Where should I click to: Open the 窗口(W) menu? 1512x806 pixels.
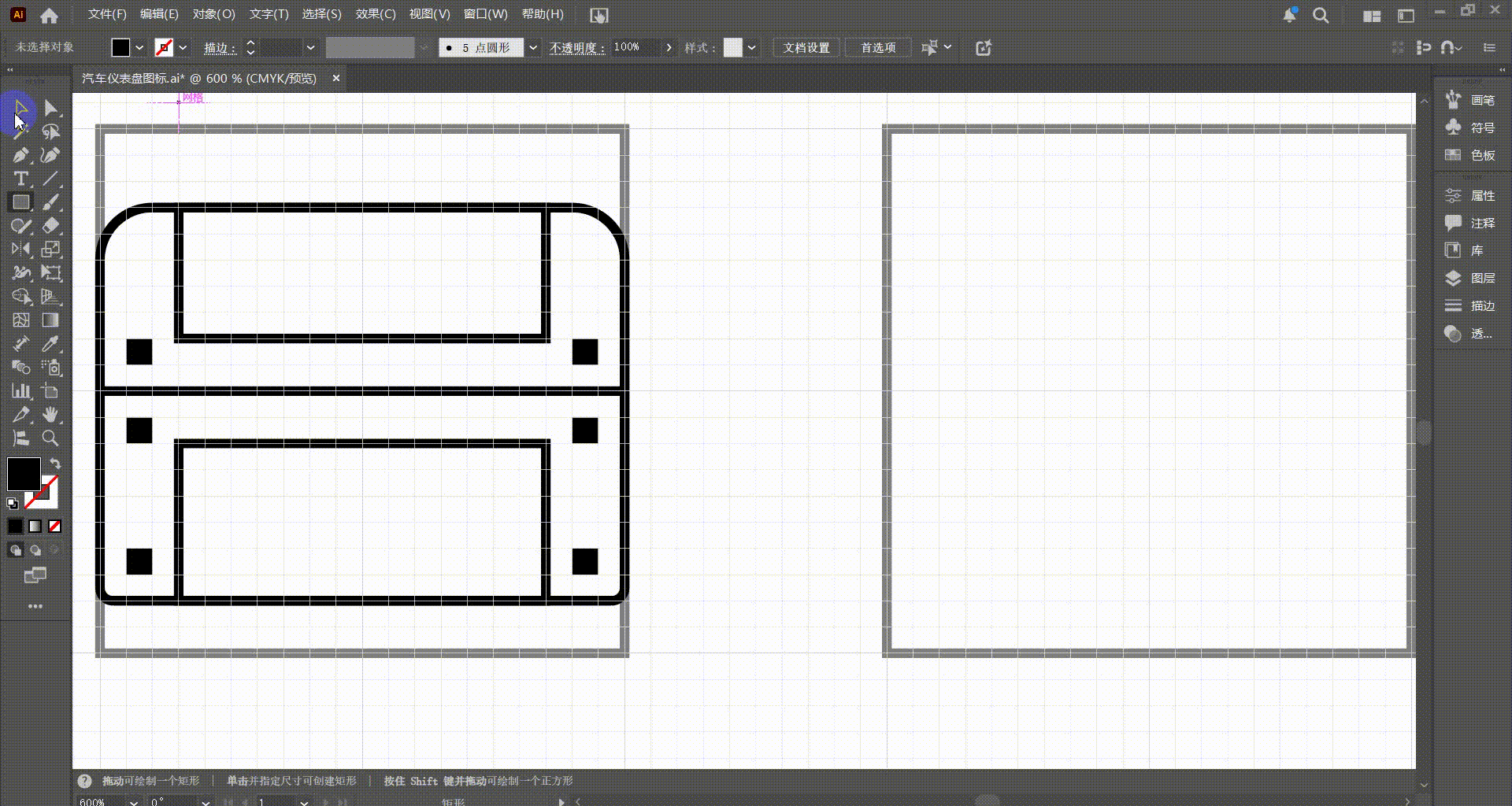point(486,14)
